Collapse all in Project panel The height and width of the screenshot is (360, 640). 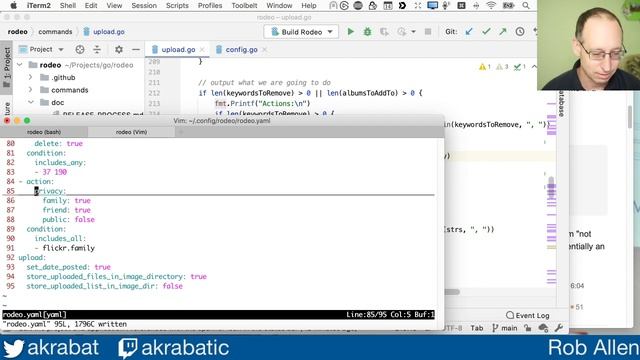coord(97,49)
